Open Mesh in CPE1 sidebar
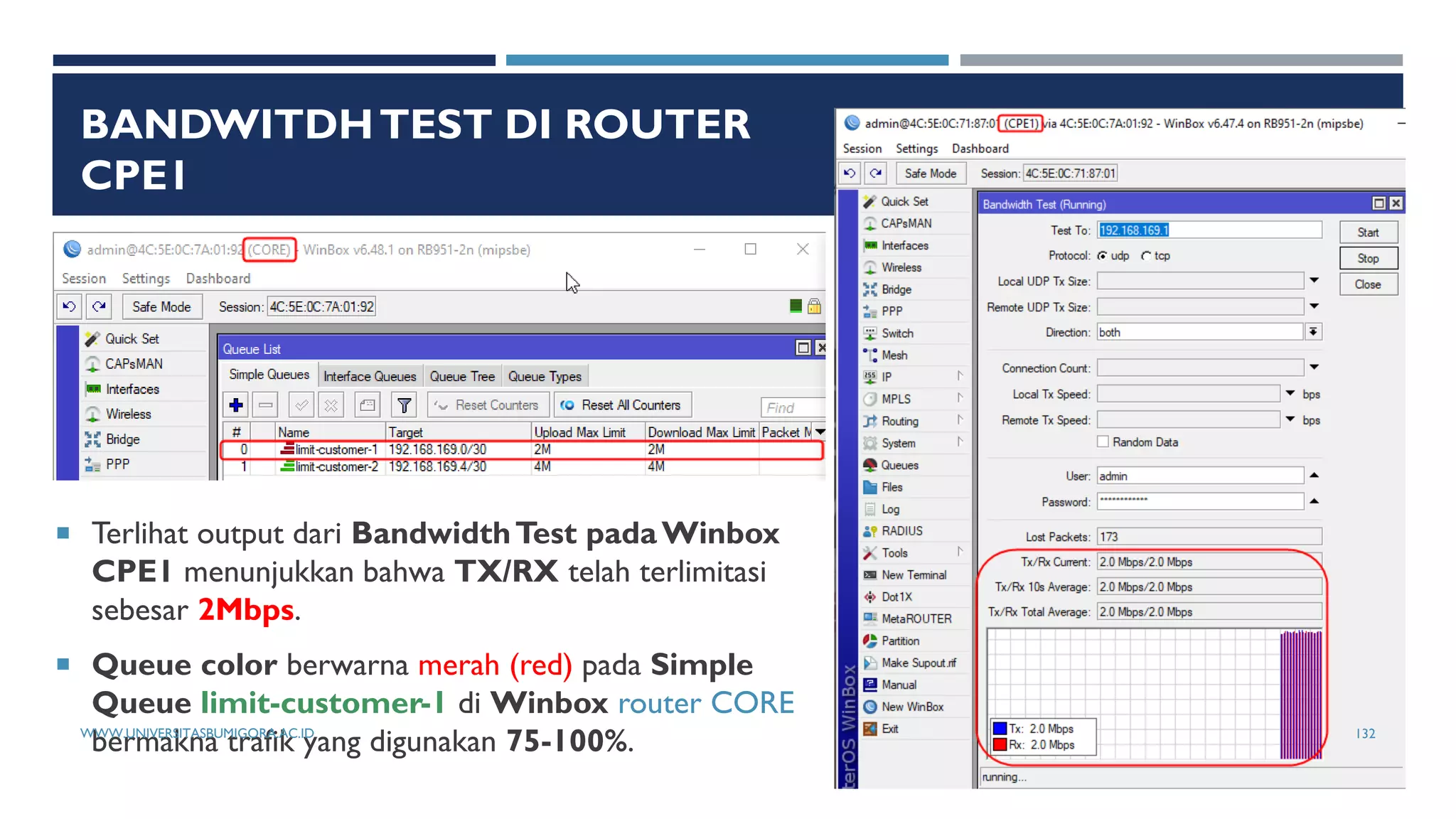 pyautogui.click(x=894, y=355)
